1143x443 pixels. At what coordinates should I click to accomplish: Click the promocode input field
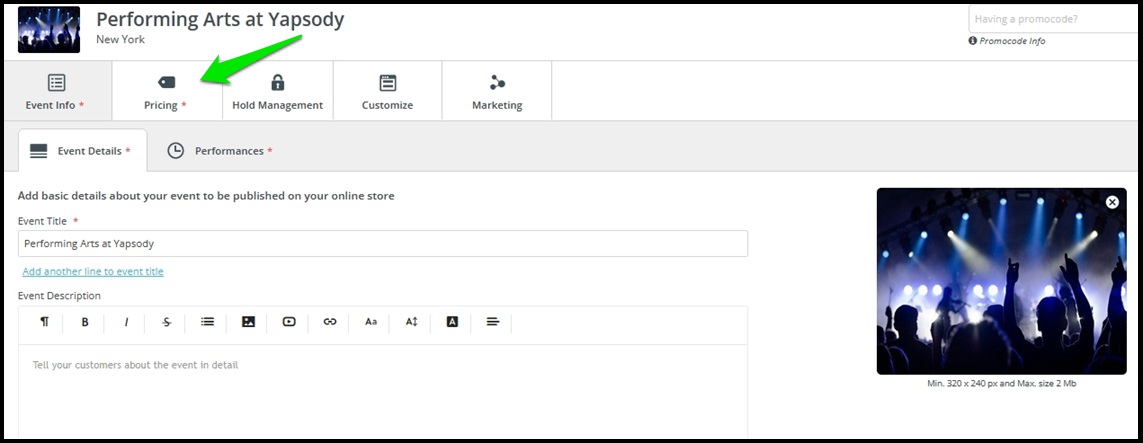pyautogui.click(x=1055, y=19)
